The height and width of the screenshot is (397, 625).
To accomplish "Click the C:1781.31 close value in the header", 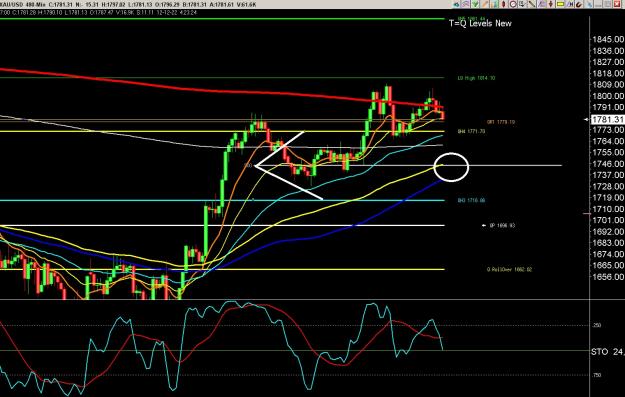I will [x=60, y=4].
